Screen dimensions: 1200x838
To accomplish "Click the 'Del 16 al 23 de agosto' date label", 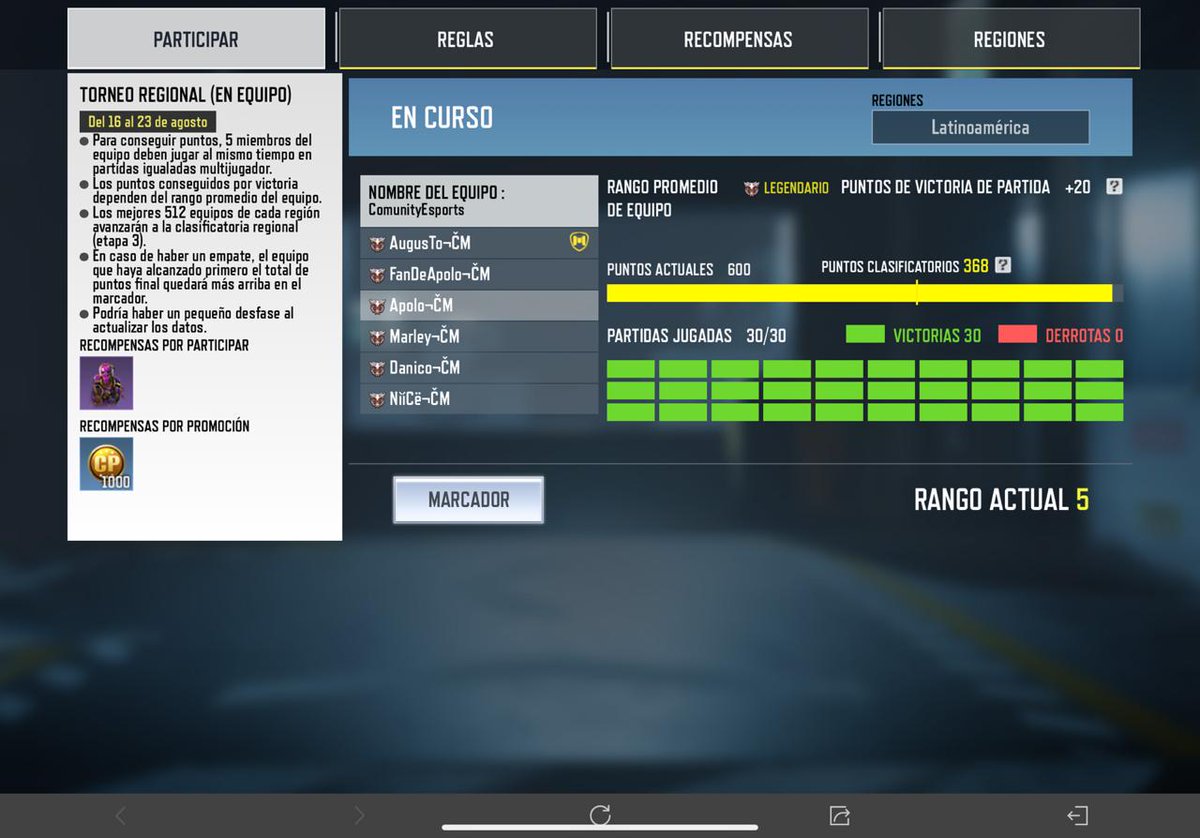I will tap(148, 122).
